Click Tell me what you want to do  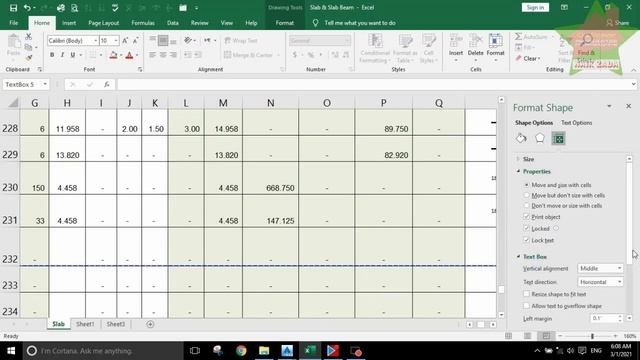coord(360,23)
